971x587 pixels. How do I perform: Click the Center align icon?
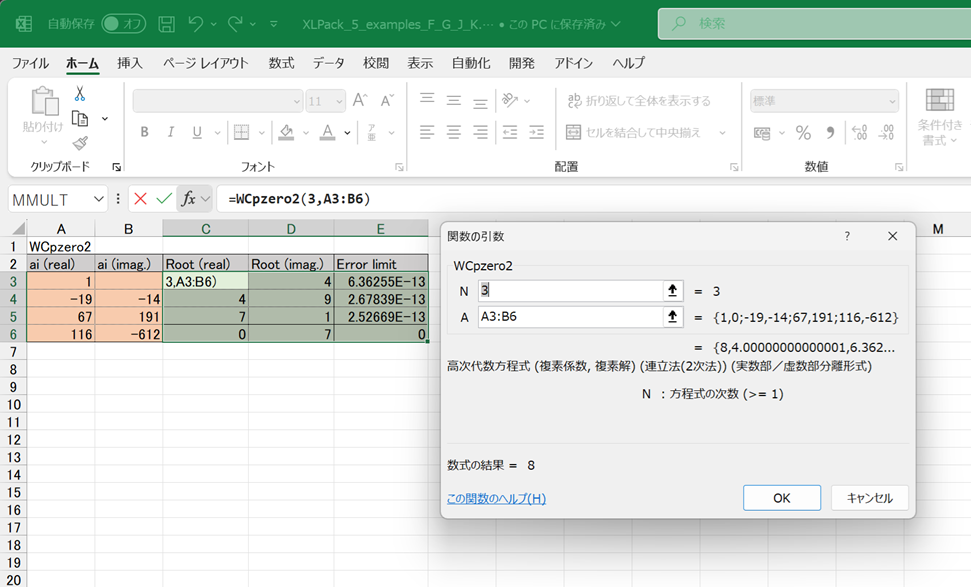click(x=454, y=132)
